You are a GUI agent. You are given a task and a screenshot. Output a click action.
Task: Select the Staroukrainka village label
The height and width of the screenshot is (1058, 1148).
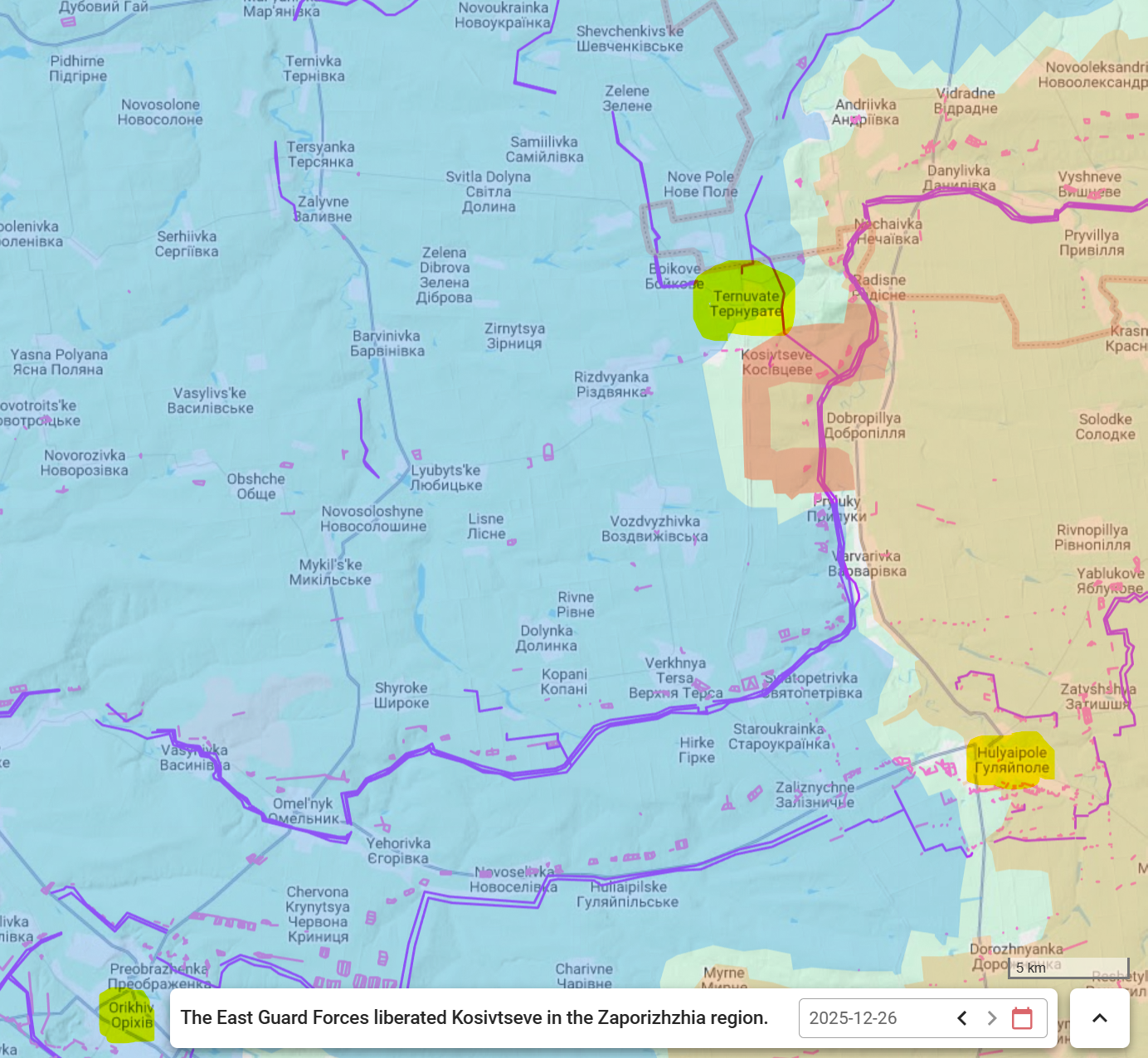[x=779, y=736]
